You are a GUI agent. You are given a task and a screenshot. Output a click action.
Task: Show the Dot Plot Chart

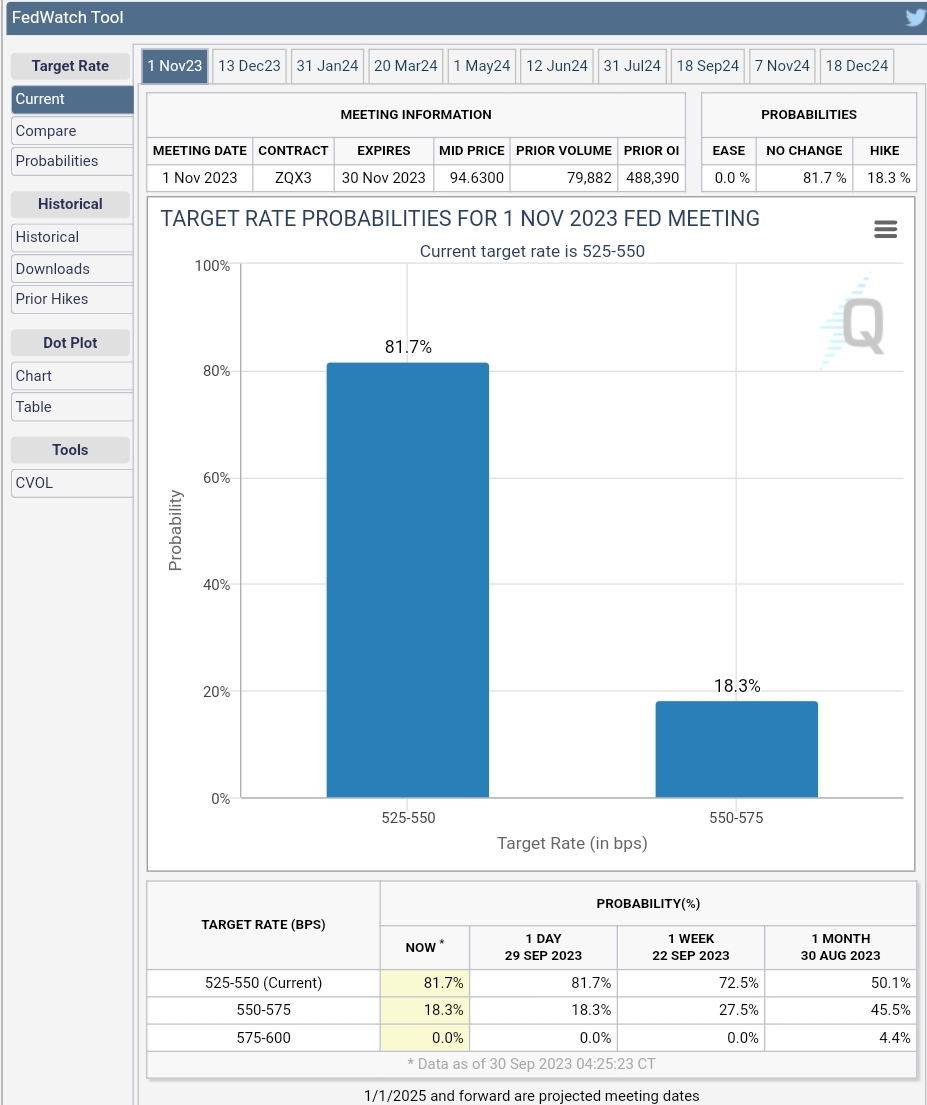(x=72, y=376)
